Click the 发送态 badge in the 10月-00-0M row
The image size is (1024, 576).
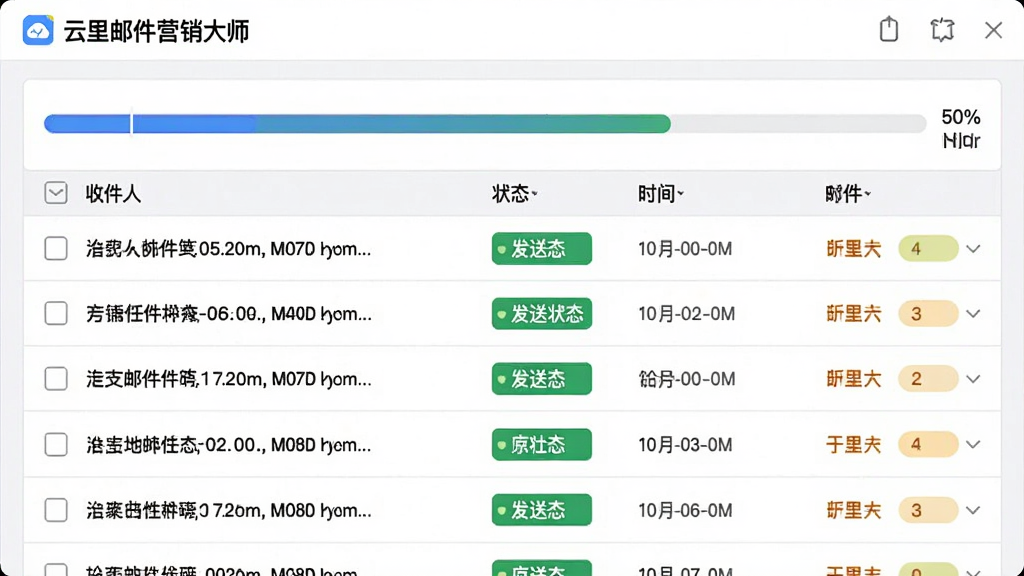(541, 249)
